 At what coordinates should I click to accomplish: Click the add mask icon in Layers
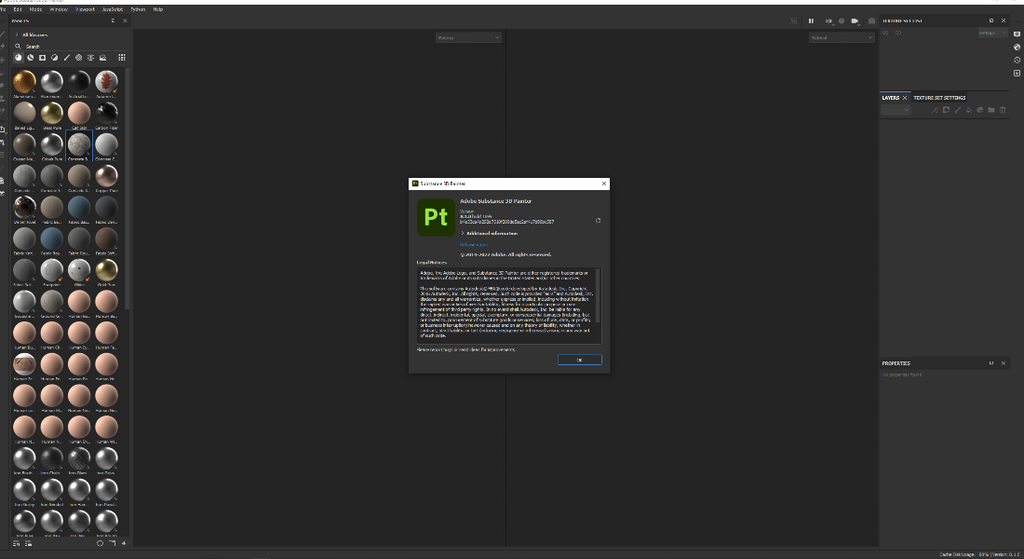point(946,110)
